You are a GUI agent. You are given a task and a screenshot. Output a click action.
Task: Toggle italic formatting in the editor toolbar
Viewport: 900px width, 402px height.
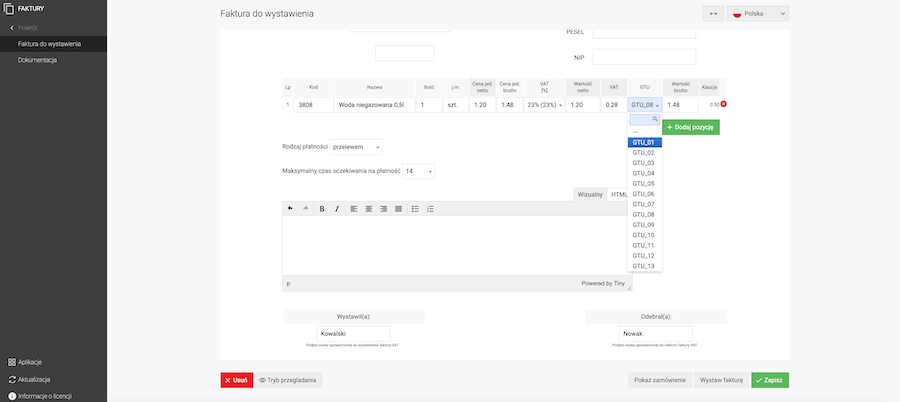click(337, 209)
